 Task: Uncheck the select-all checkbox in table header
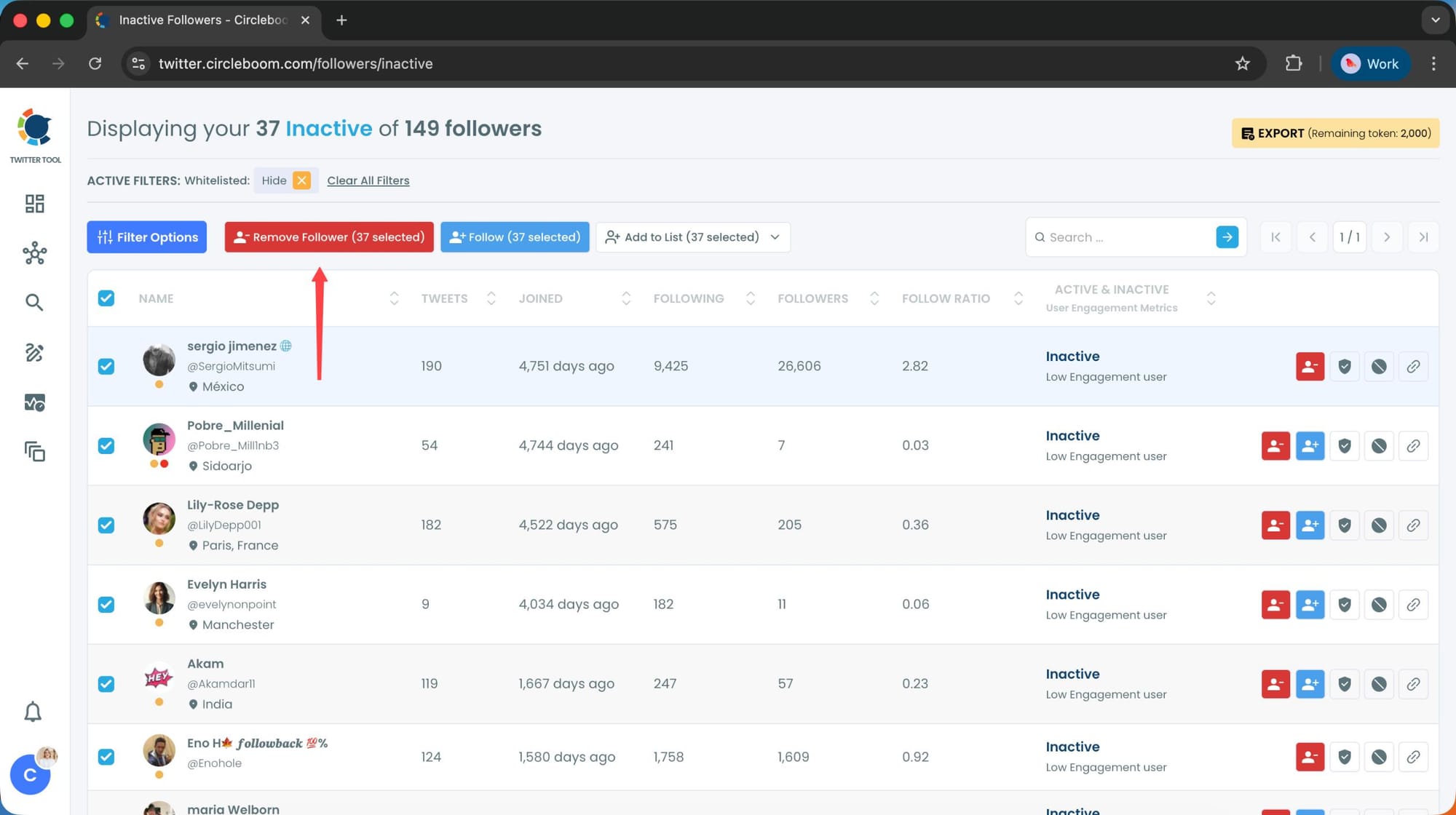click(x=106, y=298)
